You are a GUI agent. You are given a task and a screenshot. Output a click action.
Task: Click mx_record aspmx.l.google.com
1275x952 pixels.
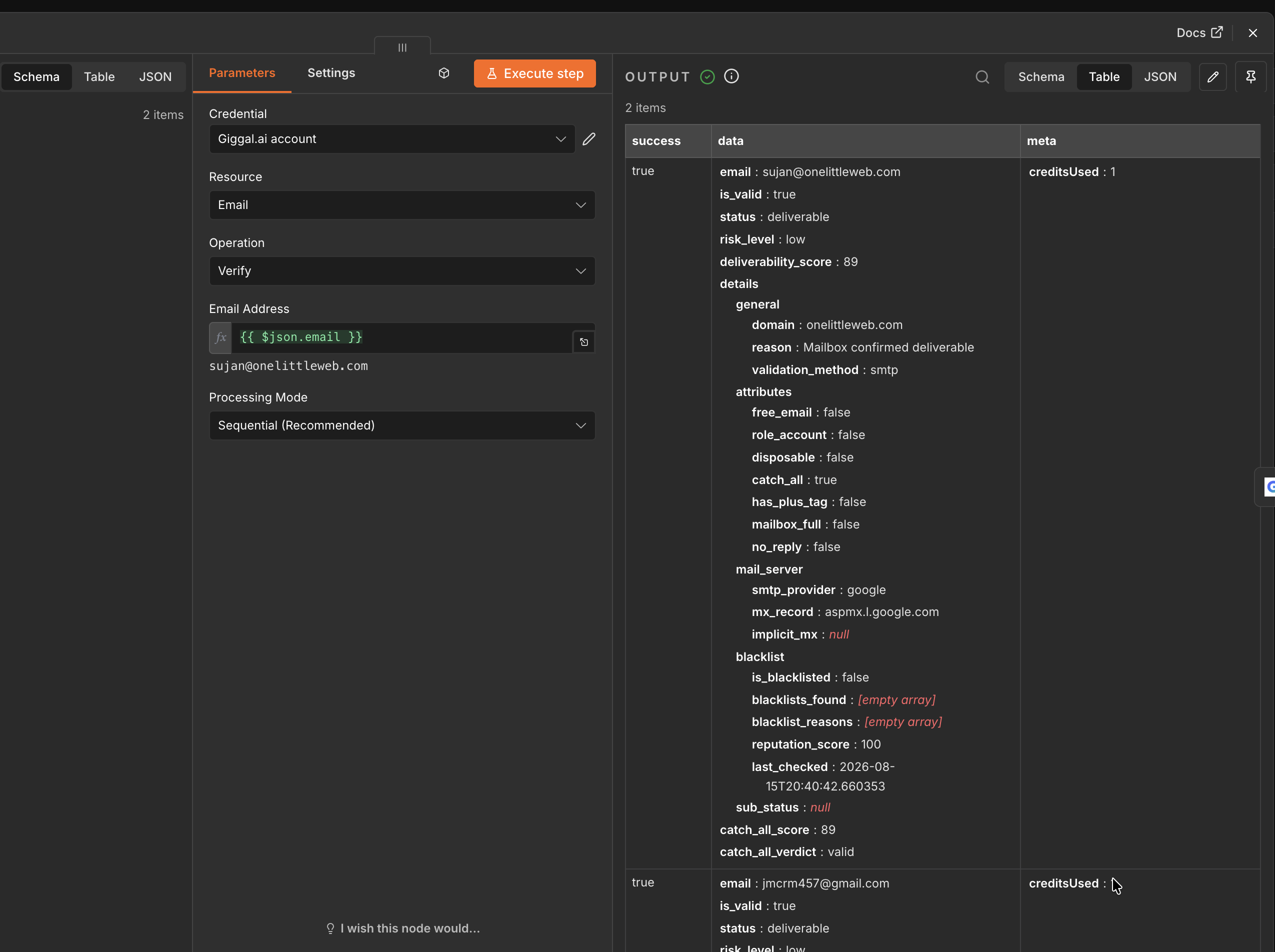click(x=844, y=612)
